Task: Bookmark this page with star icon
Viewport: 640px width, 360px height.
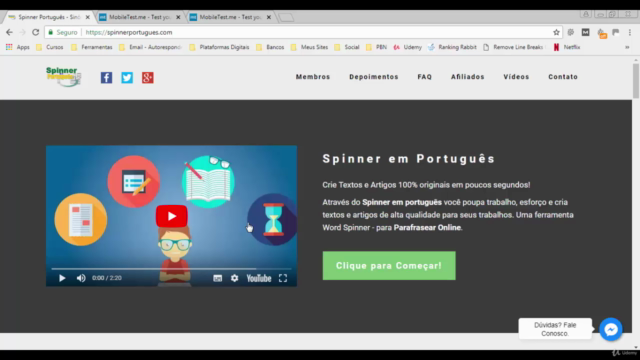Action: 556,32
